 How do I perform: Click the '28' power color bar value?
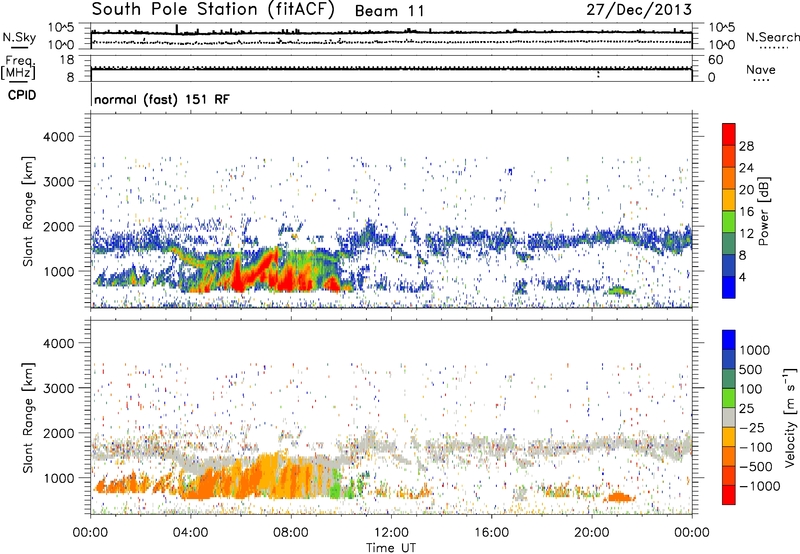pos(746,146)
